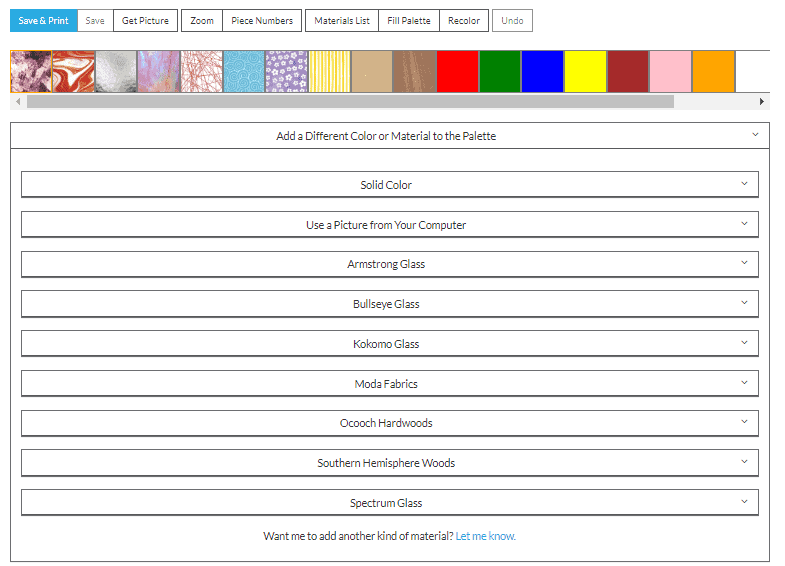Screen dimensions: 785x566
Task: Choose the pink color swatch
Action: coord(670,72)
